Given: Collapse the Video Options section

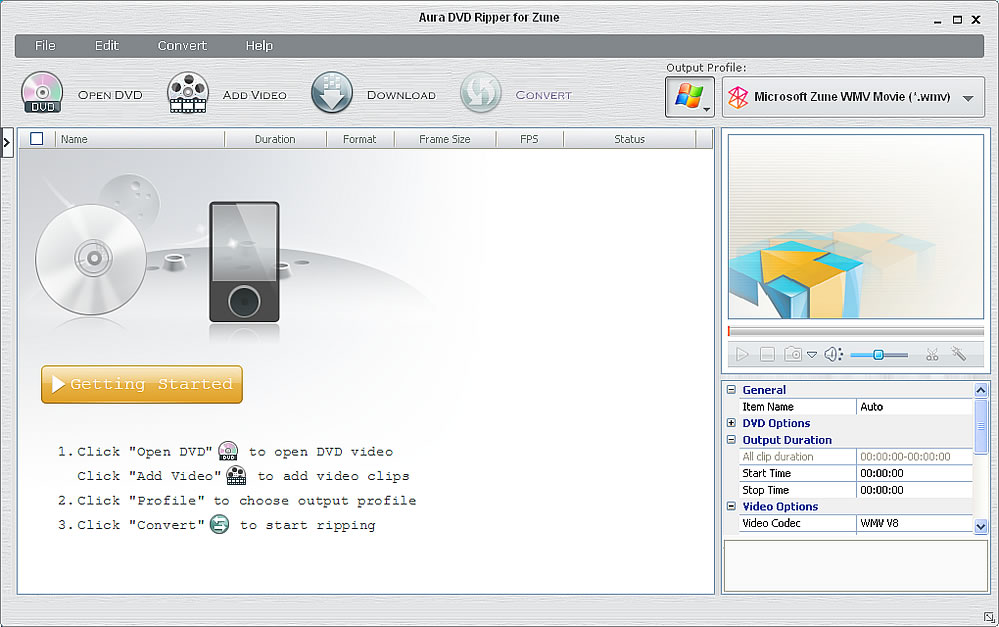Looking at the screenshot, I should [x=731, y=506].
